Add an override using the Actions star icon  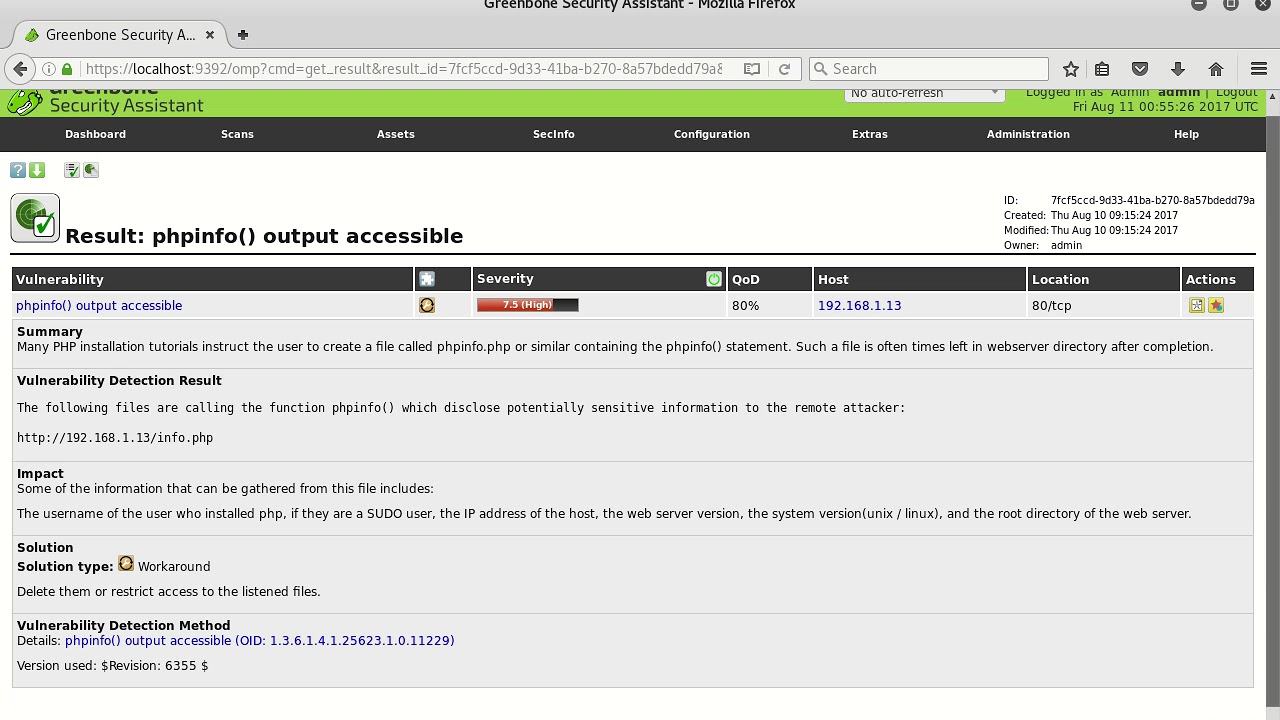[1216, 305]
